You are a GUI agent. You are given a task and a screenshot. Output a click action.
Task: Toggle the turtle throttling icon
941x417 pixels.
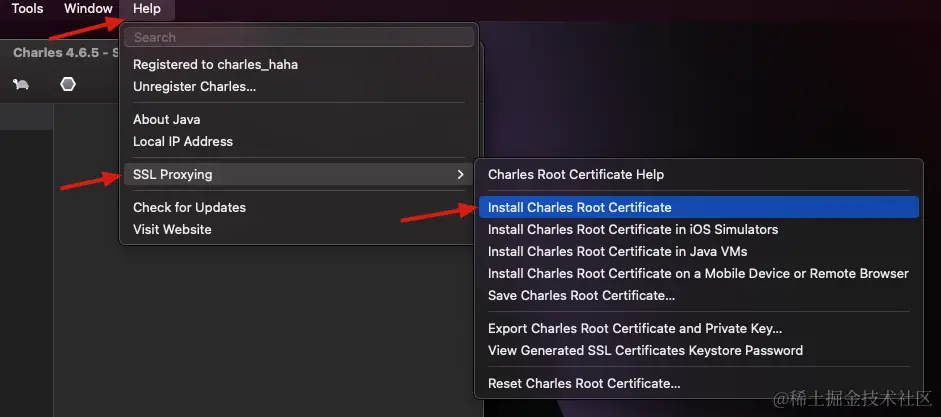pyautogui.click(x=21, y=84)
